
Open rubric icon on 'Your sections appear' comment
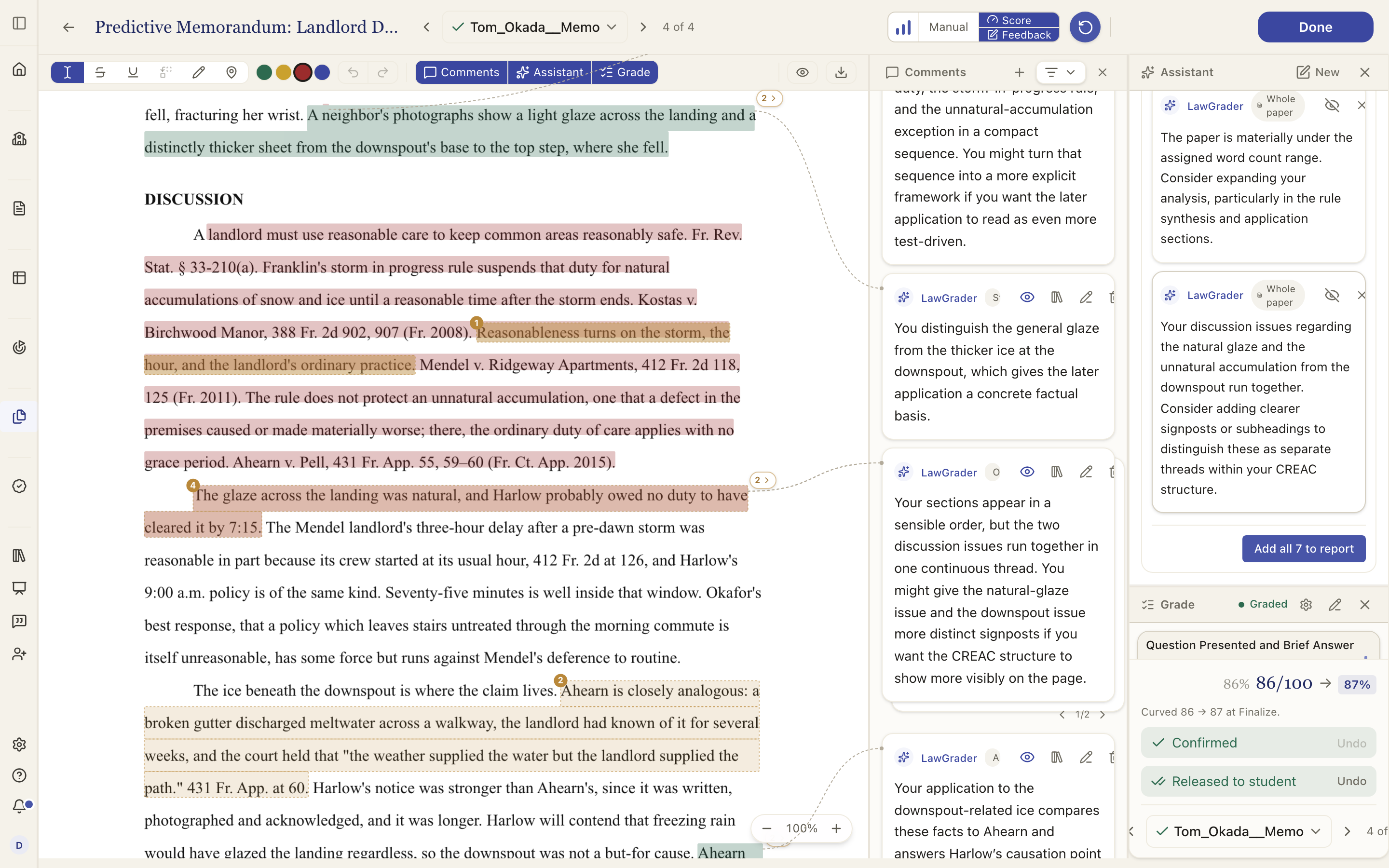pos(1056,472)
